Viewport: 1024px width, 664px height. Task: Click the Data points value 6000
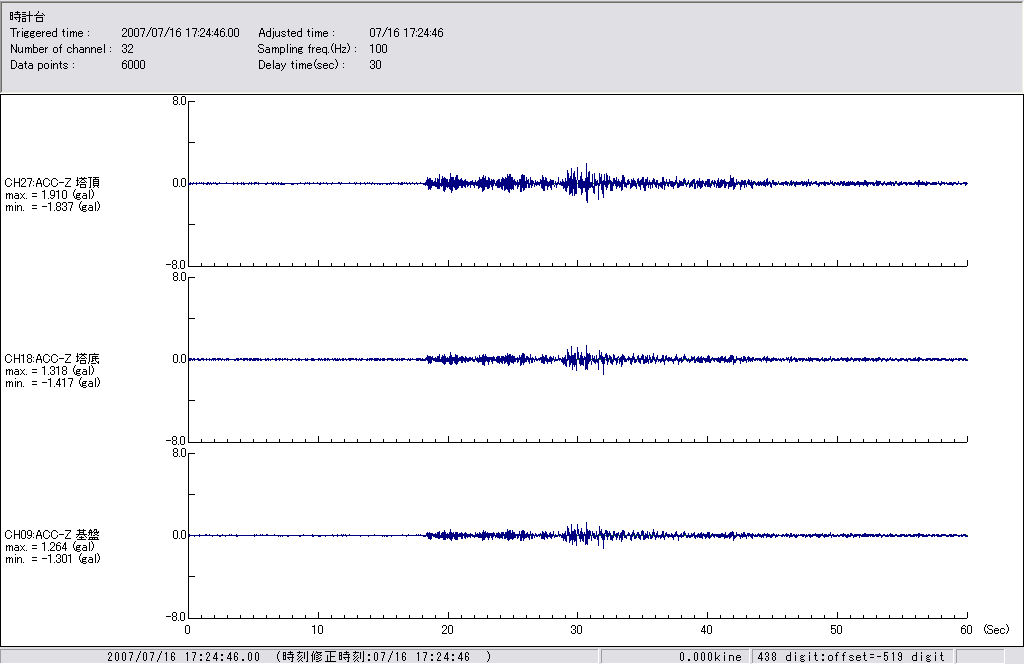pos(133,65)
